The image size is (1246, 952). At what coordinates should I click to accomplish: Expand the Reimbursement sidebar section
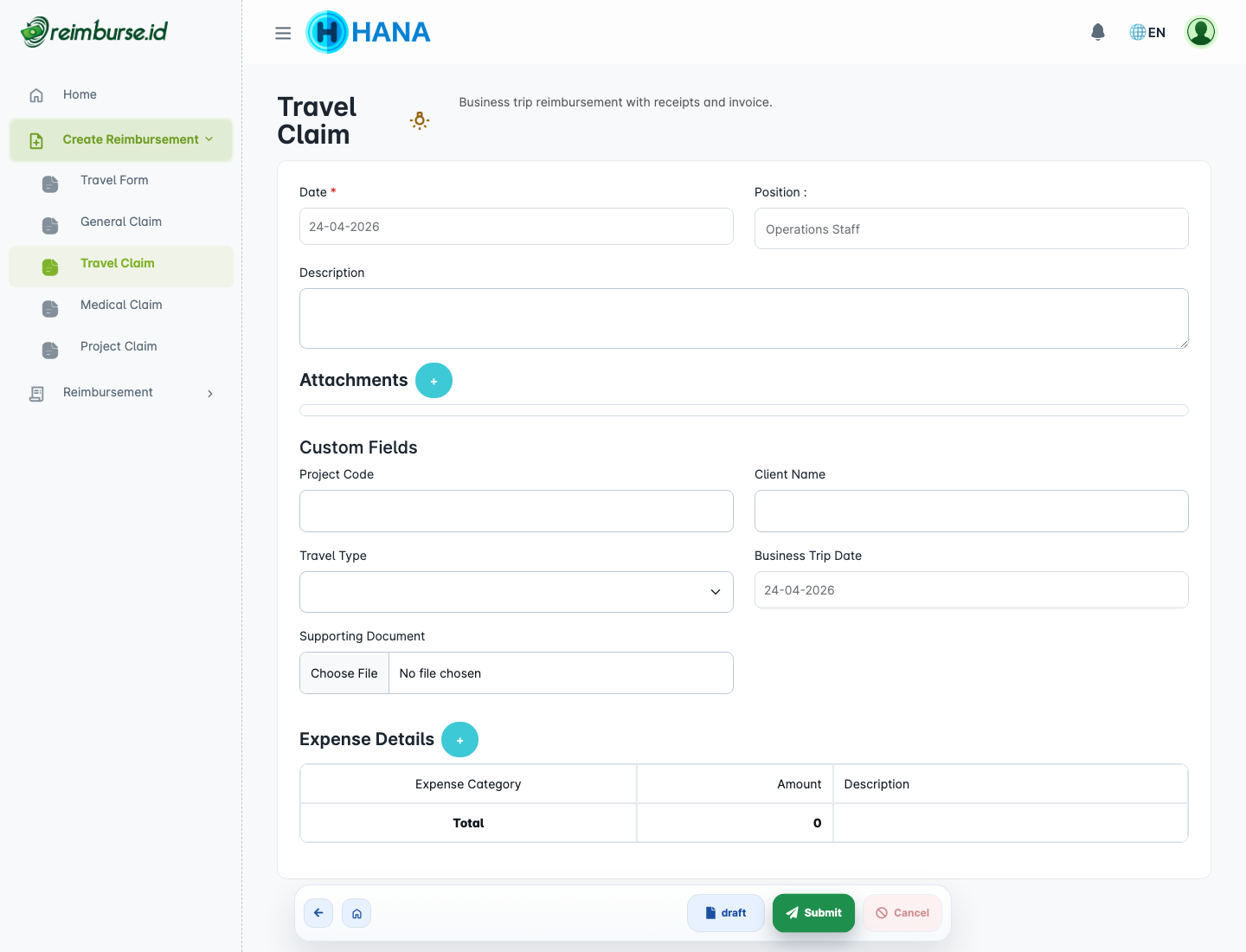(121, 393)
